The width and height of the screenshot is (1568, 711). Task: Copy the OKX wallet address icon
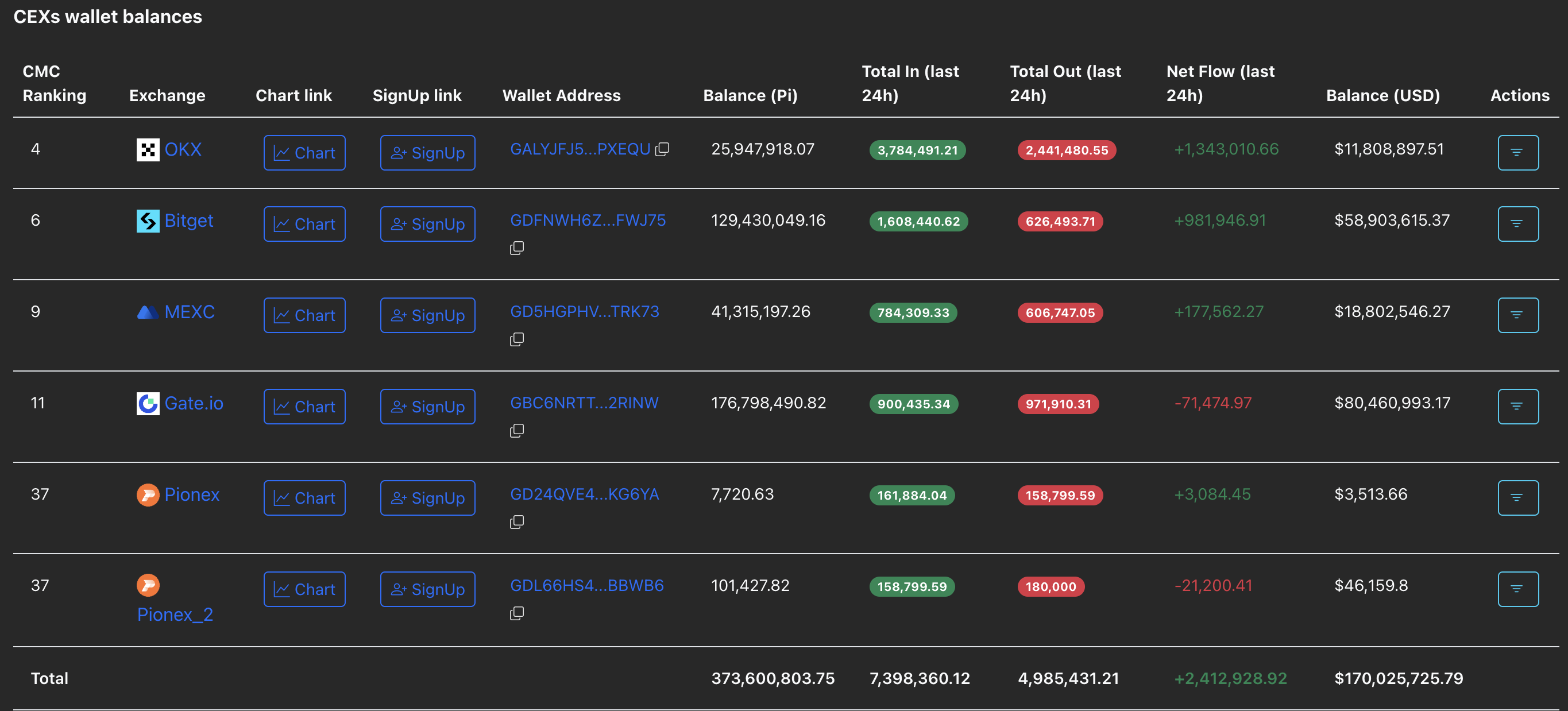(662, 149)
